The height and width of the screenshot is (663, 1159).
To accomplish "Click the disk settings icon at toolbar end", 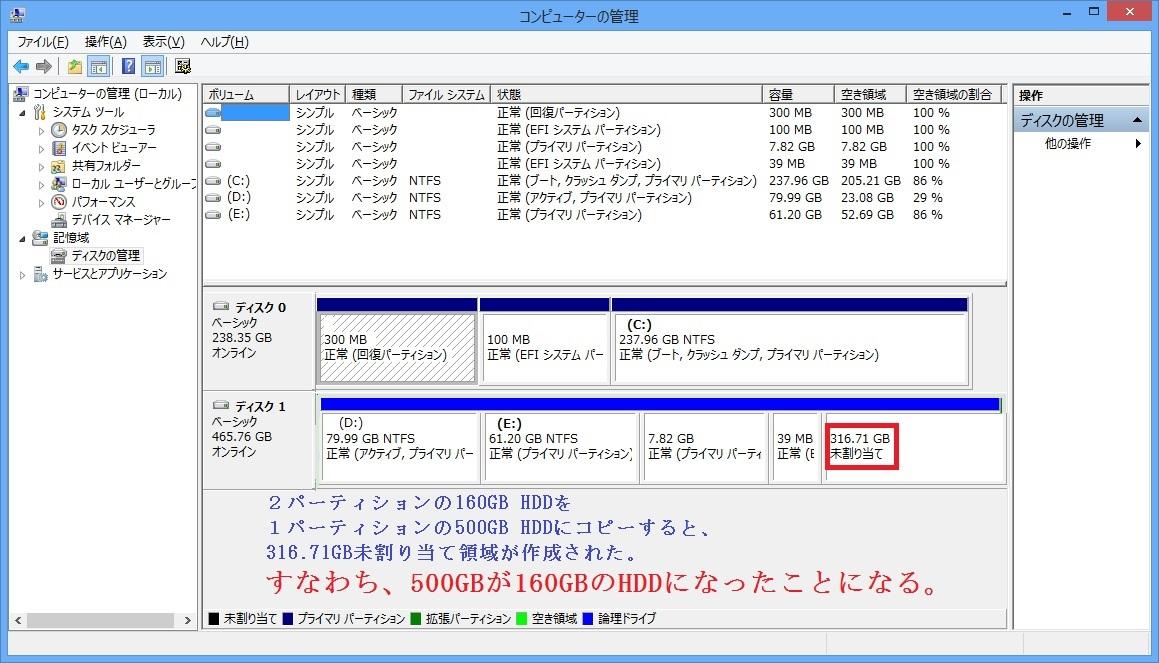I will (x=183, y=66).
